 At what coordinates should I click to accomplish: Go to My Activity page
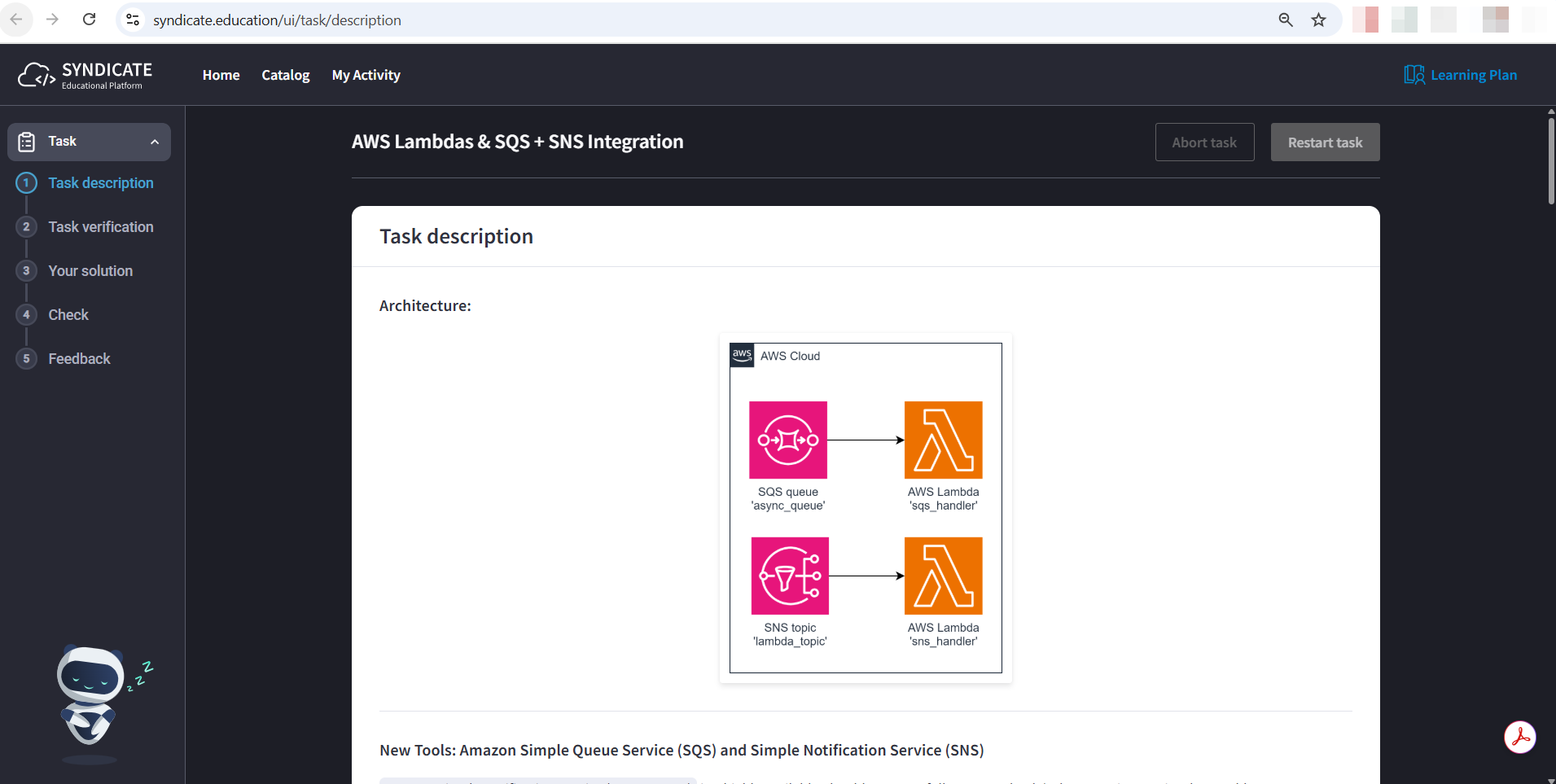pyautogui.click(x=366, y=75)
